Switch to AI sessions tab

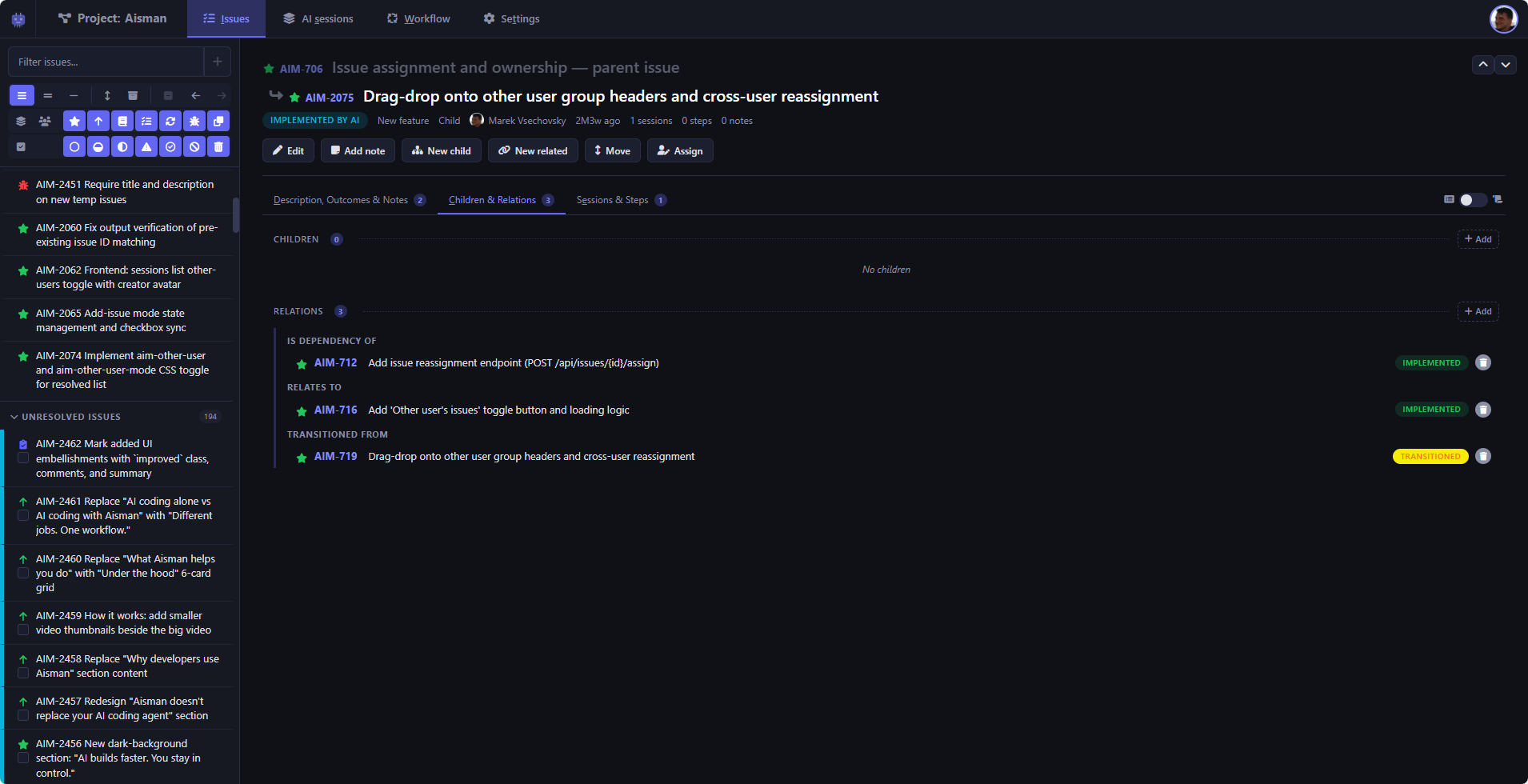pyautogui.click(x=318, y=19)
